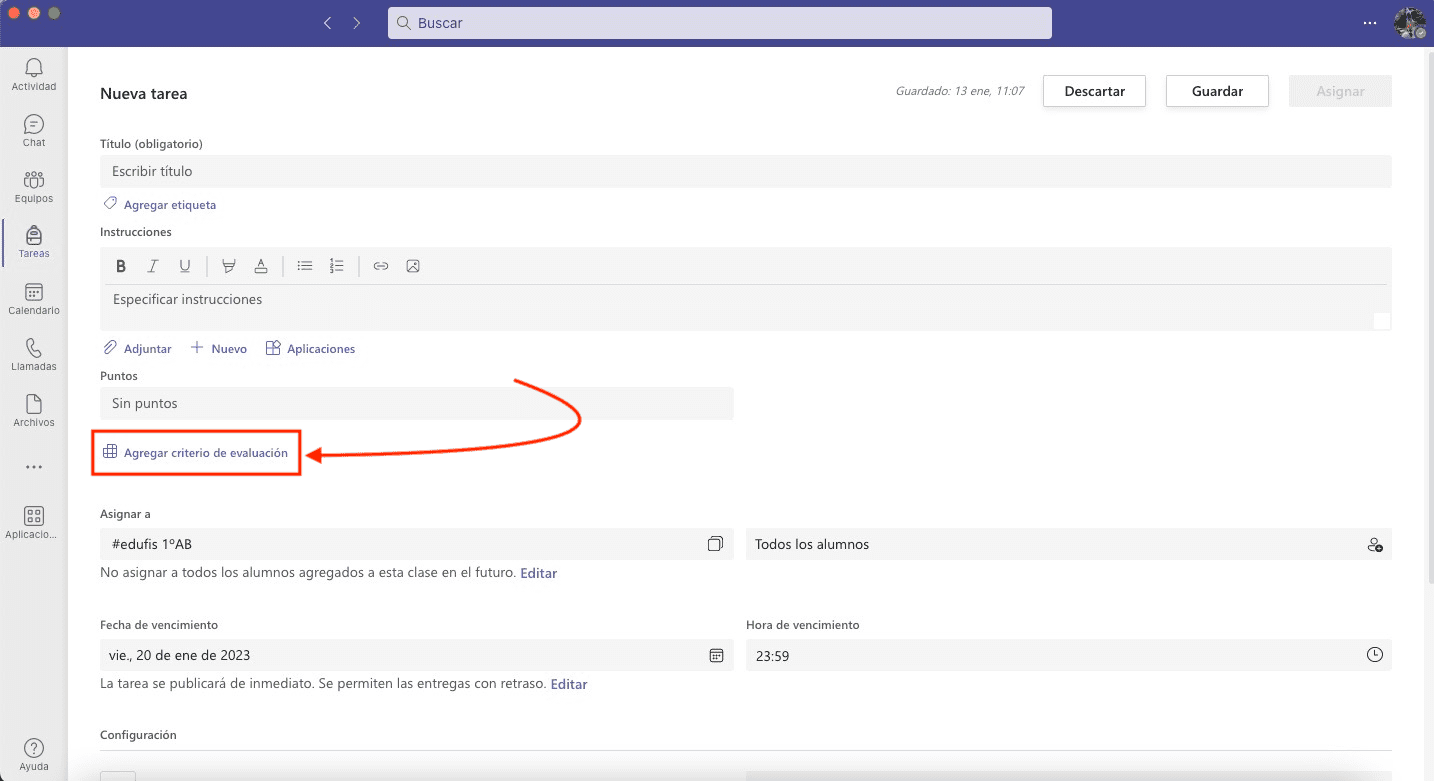Insert a numbered list
The image size is (1434, 781).
pyautogui.click(x=337, y=266)
